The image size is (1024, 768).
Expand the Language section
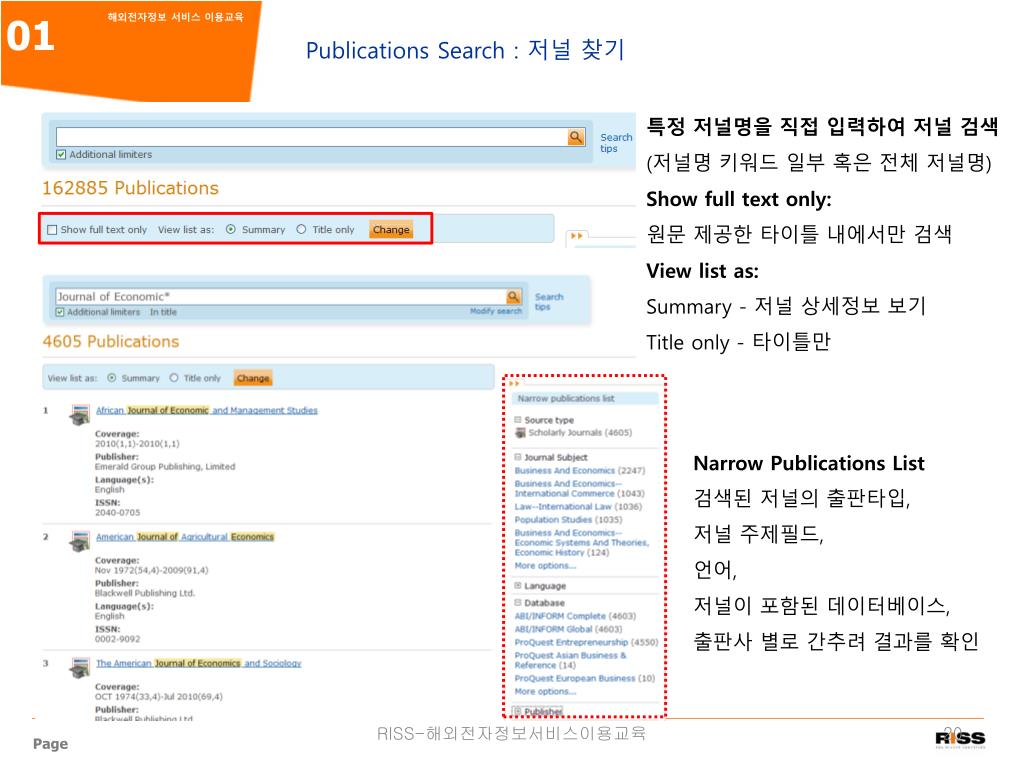[x=518, y=586]
